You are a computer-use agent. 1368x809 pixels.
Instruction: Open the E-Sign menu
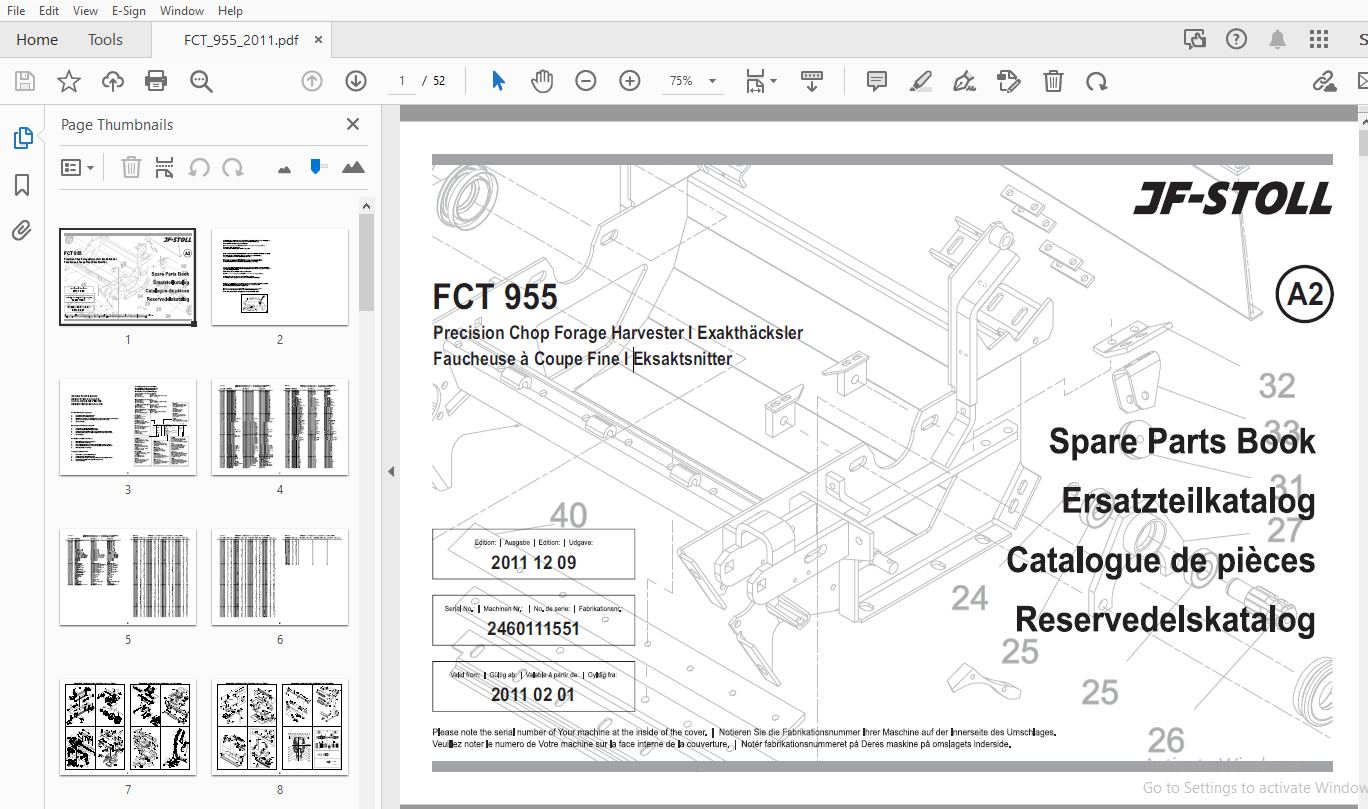(x=128, y=11)
